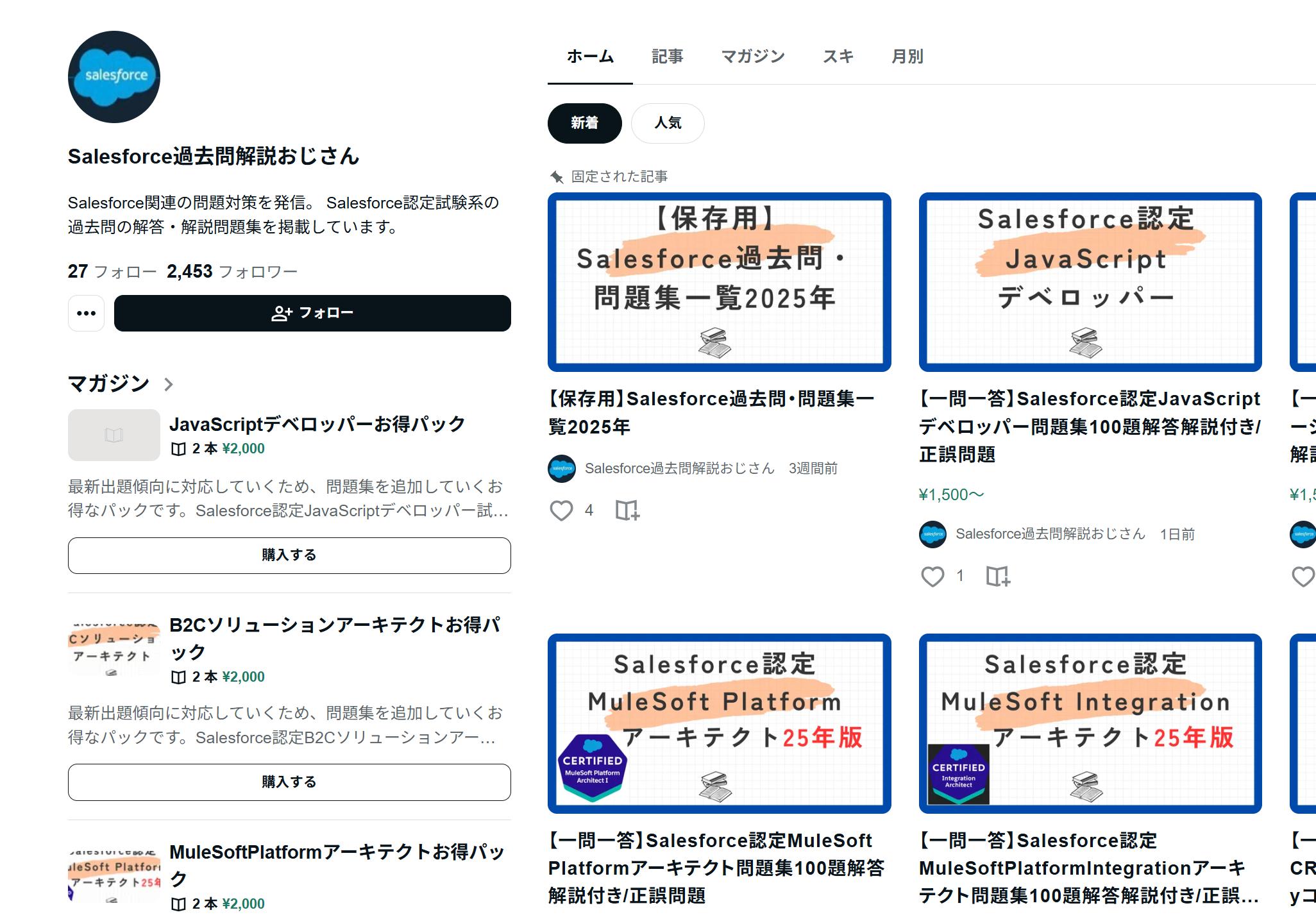The width and height of the screenshot is (1316, 917).
Task: Add the 保存用 article to a magazine via bookmark icon
Action: pos(627,510)
